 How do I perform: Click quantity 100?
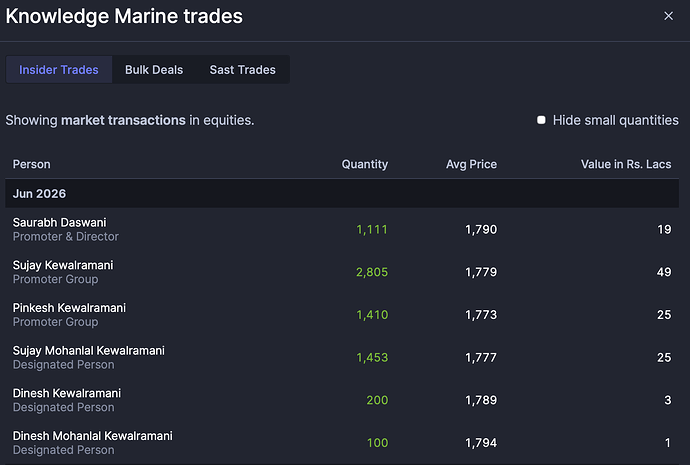(378, 443)
